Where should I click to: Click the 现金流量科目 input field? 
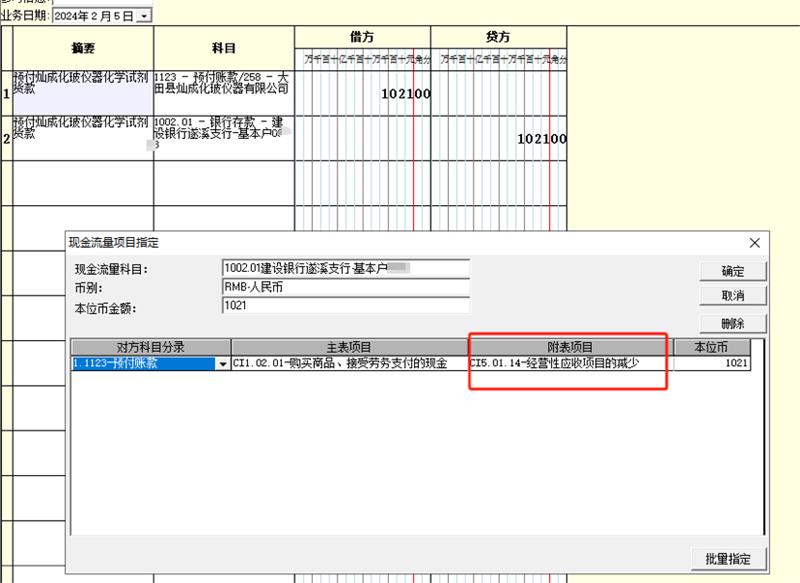click(x=345, y=268)
